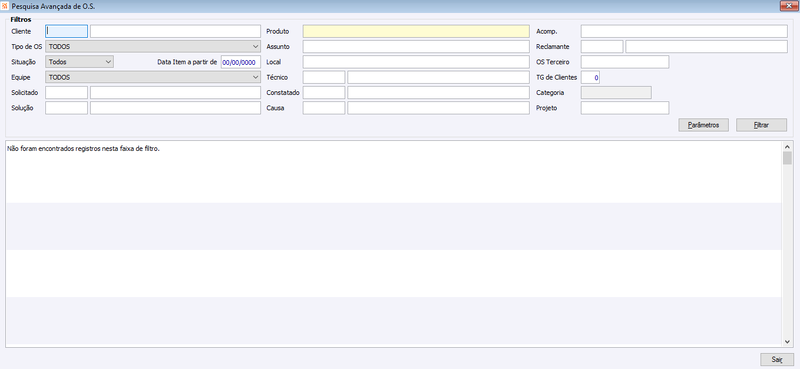Viewport: 800px width, 369px height.
Task: Exit with the Sair button
Action: pyautogui.click(x=777, y=359)
